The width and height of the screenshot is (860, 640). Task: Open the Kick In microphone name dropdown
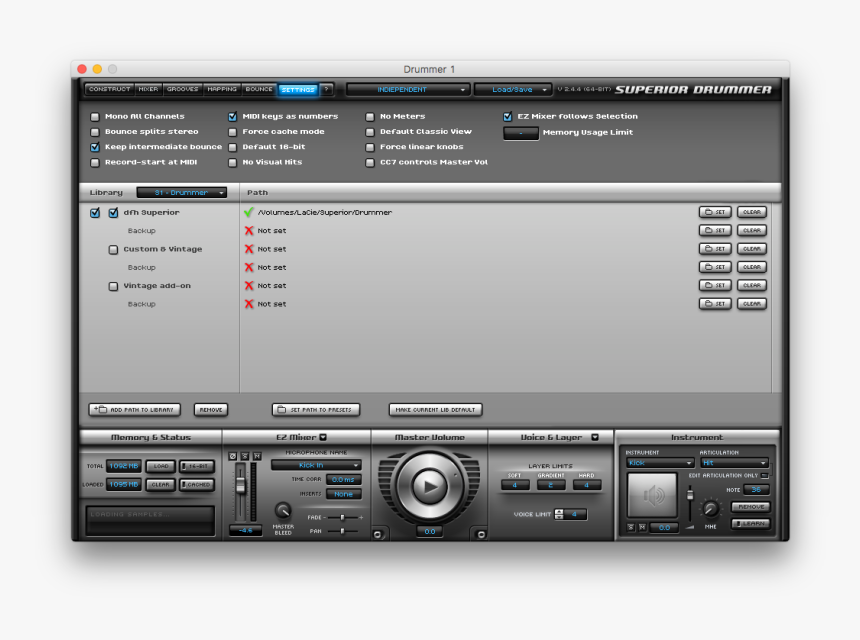[316, 465]
